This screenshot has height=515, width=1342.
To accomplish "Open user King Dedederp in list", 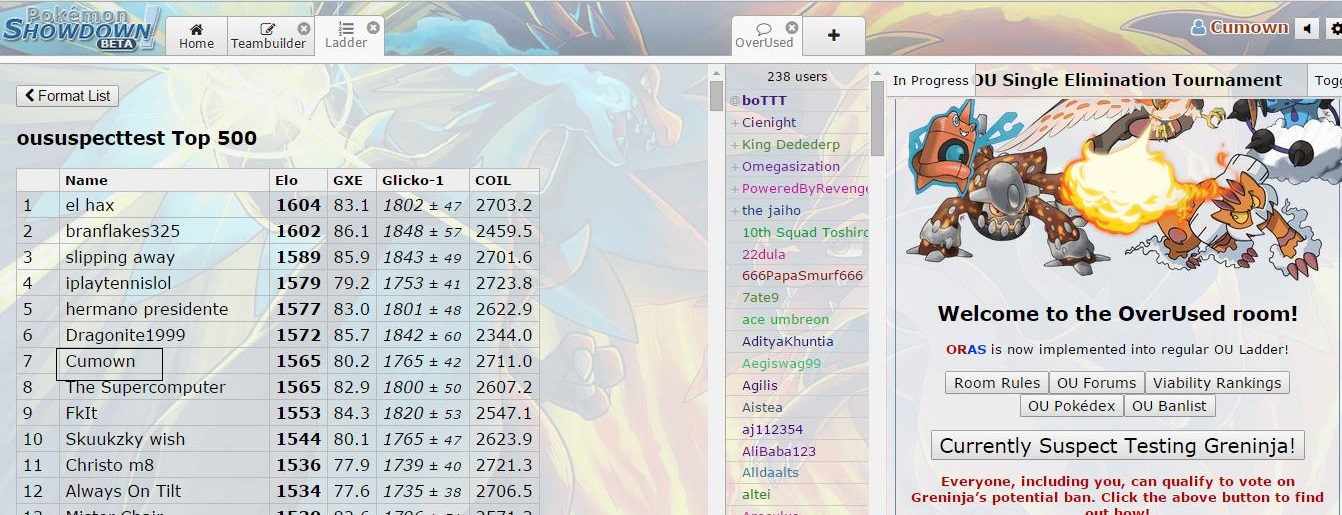I will (x=791, y=145).
